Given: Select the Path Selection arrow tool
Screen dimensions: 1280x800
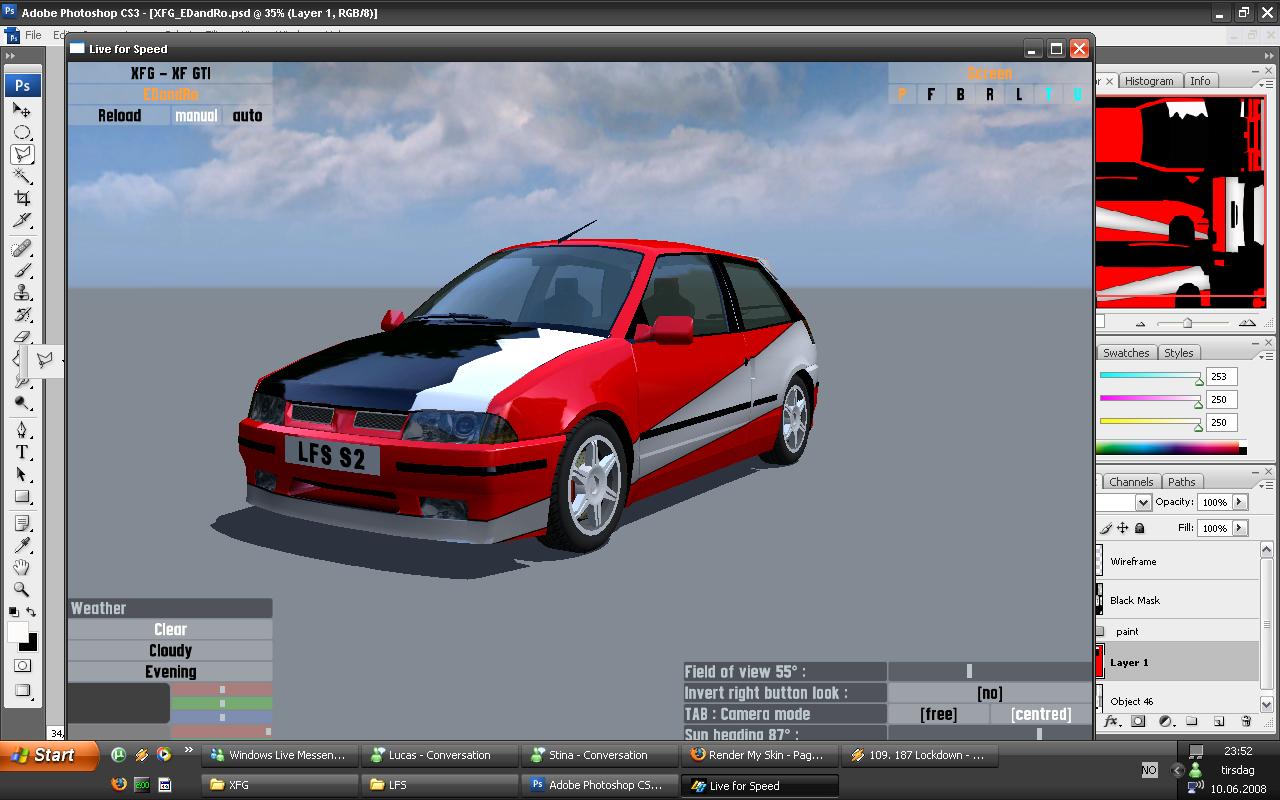Looking at the screenshot, I should [22, 474].
